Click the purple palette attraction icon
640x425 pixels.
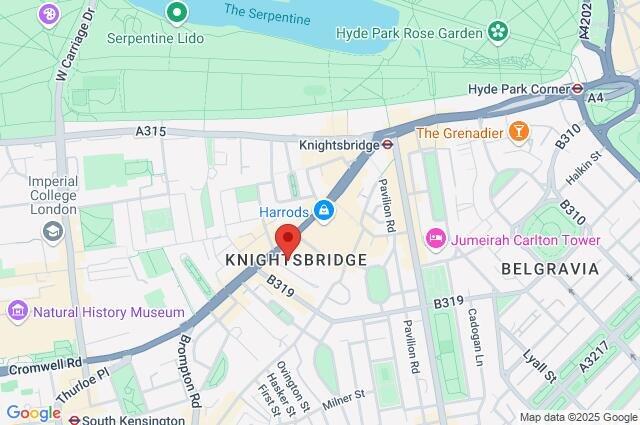[49, 15]
